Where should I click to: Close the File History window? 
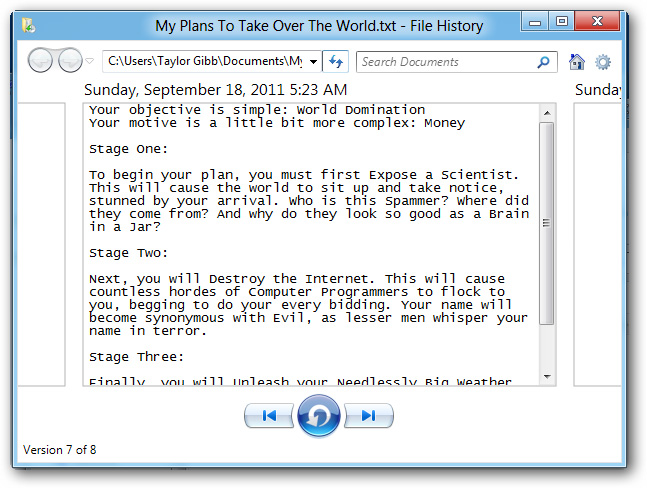597,21
